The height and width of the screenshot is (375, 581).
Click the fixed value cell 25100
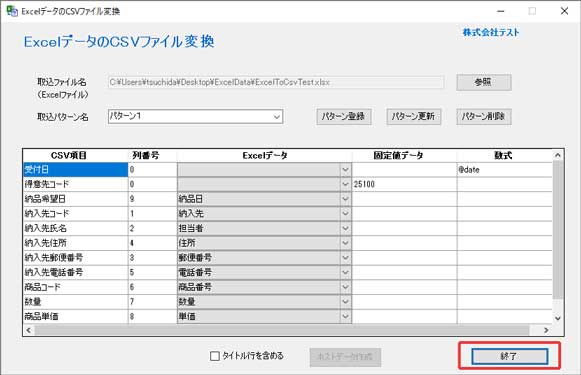pyautogui.click(x=404, y=184)
